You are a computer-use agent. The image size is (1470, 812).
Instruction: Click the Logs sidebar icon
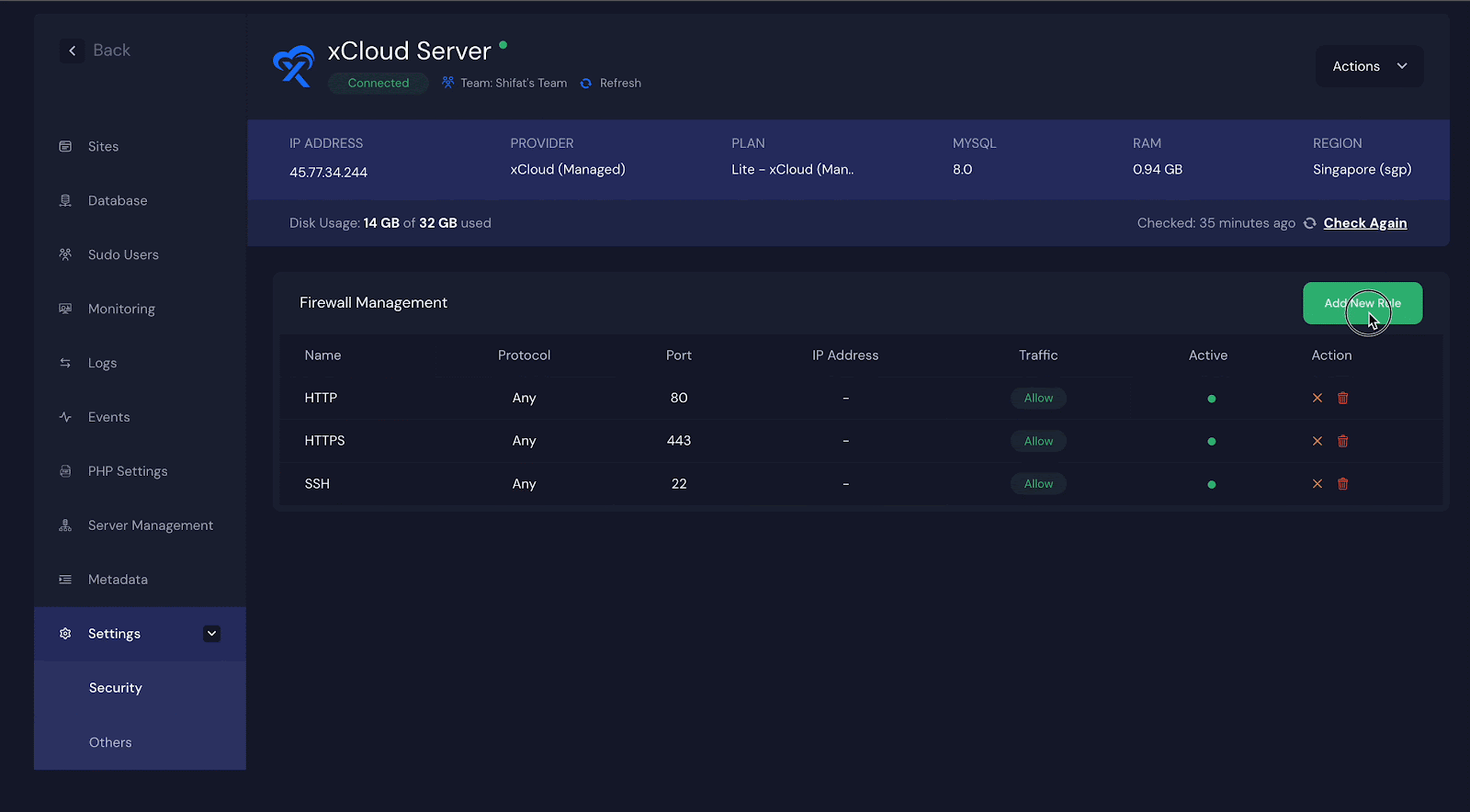click(x=65, y=363)
